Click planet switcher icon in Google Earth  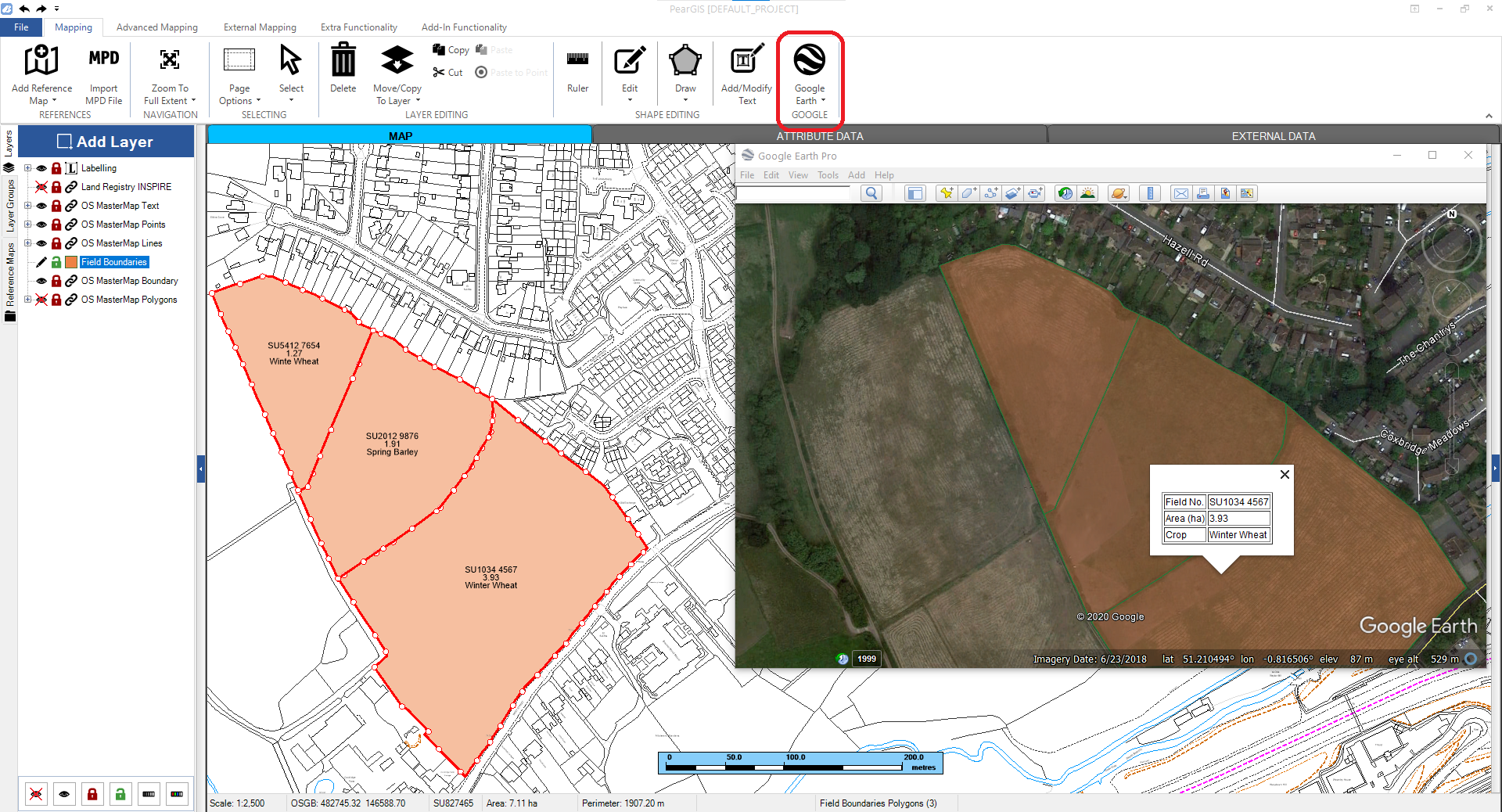(x=1119, y=193)
